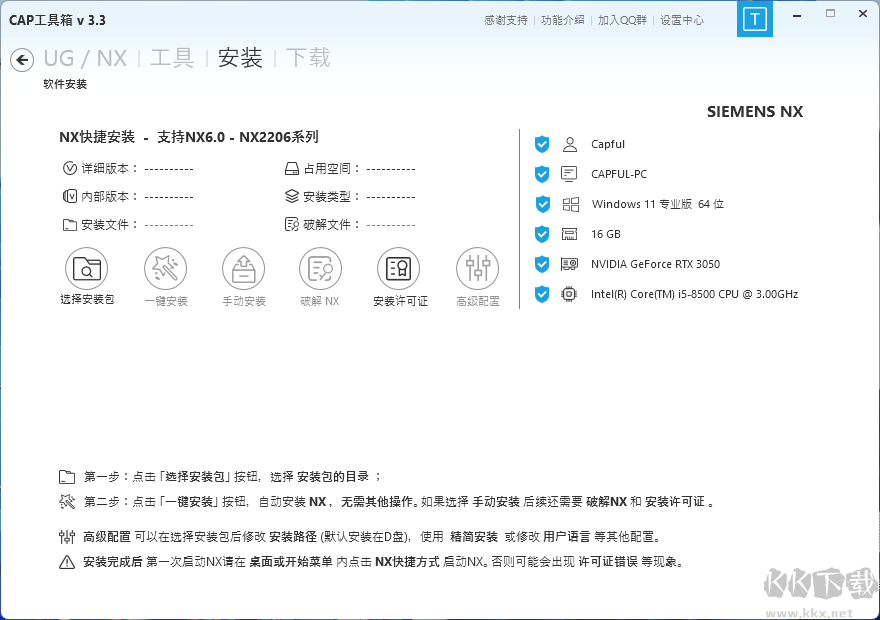This screenshot has height=620, width=880.
Task: Open 高级配置 advanced settings icon
Action: 477,268
